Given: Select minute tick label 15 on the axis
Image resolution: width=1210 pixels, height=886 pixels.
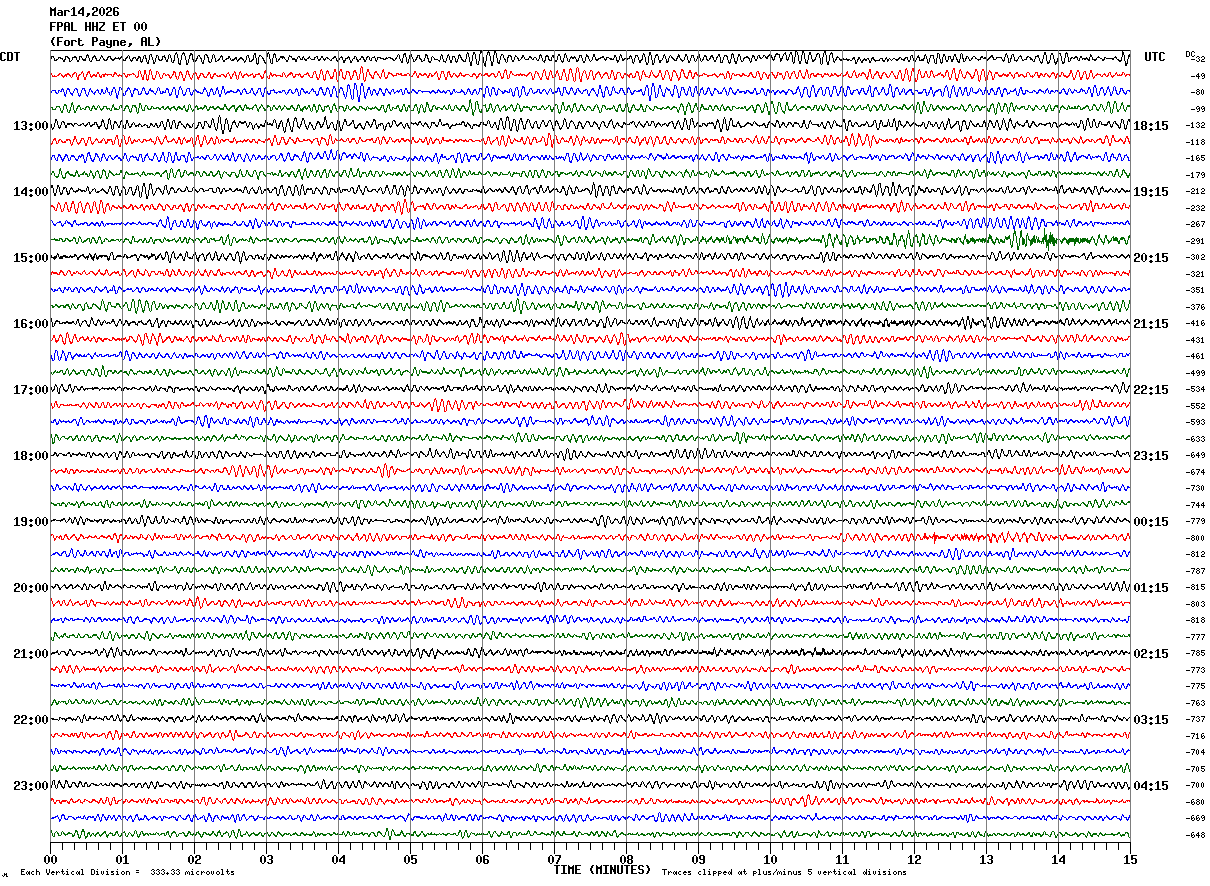Looking at the screenshot, I should point(1130,859).
